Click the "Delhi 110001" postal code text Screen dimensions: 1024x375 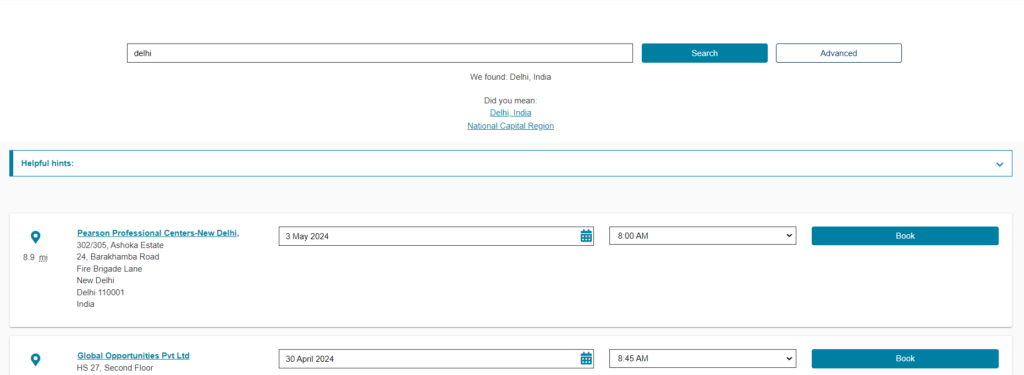(101, 292)
